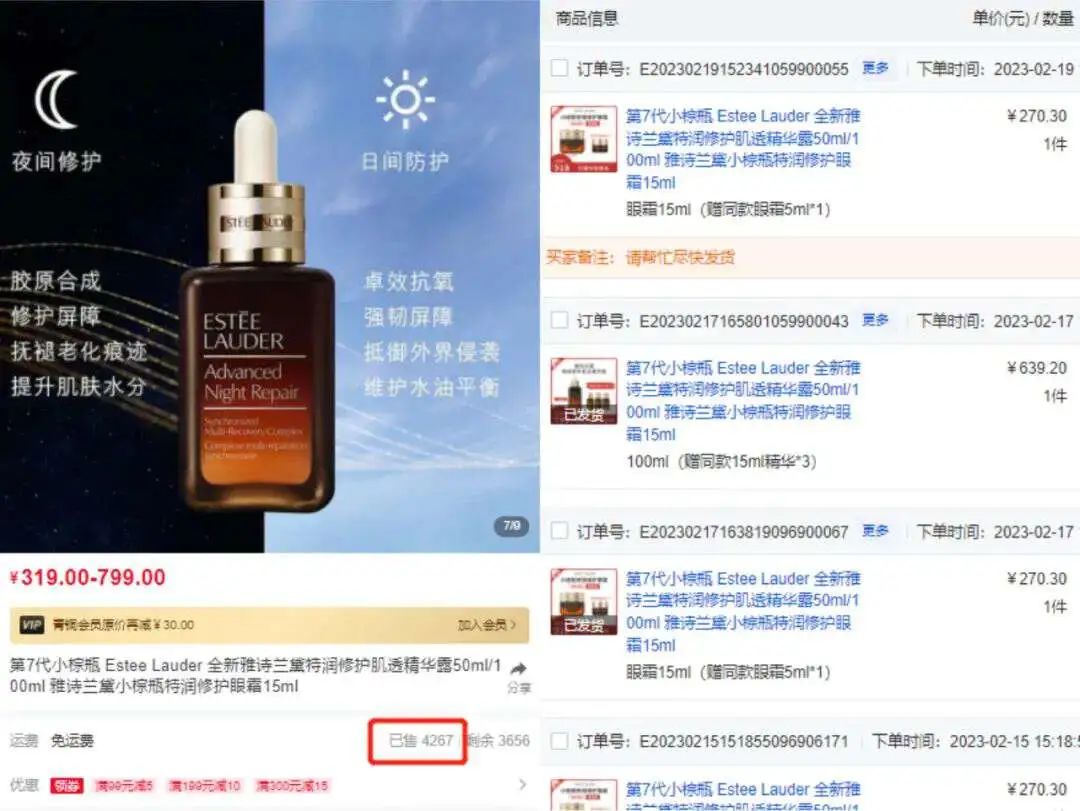Expand 更多 next to order ending 900067
Screen dimensions: 1080x811
click(875, 531)
